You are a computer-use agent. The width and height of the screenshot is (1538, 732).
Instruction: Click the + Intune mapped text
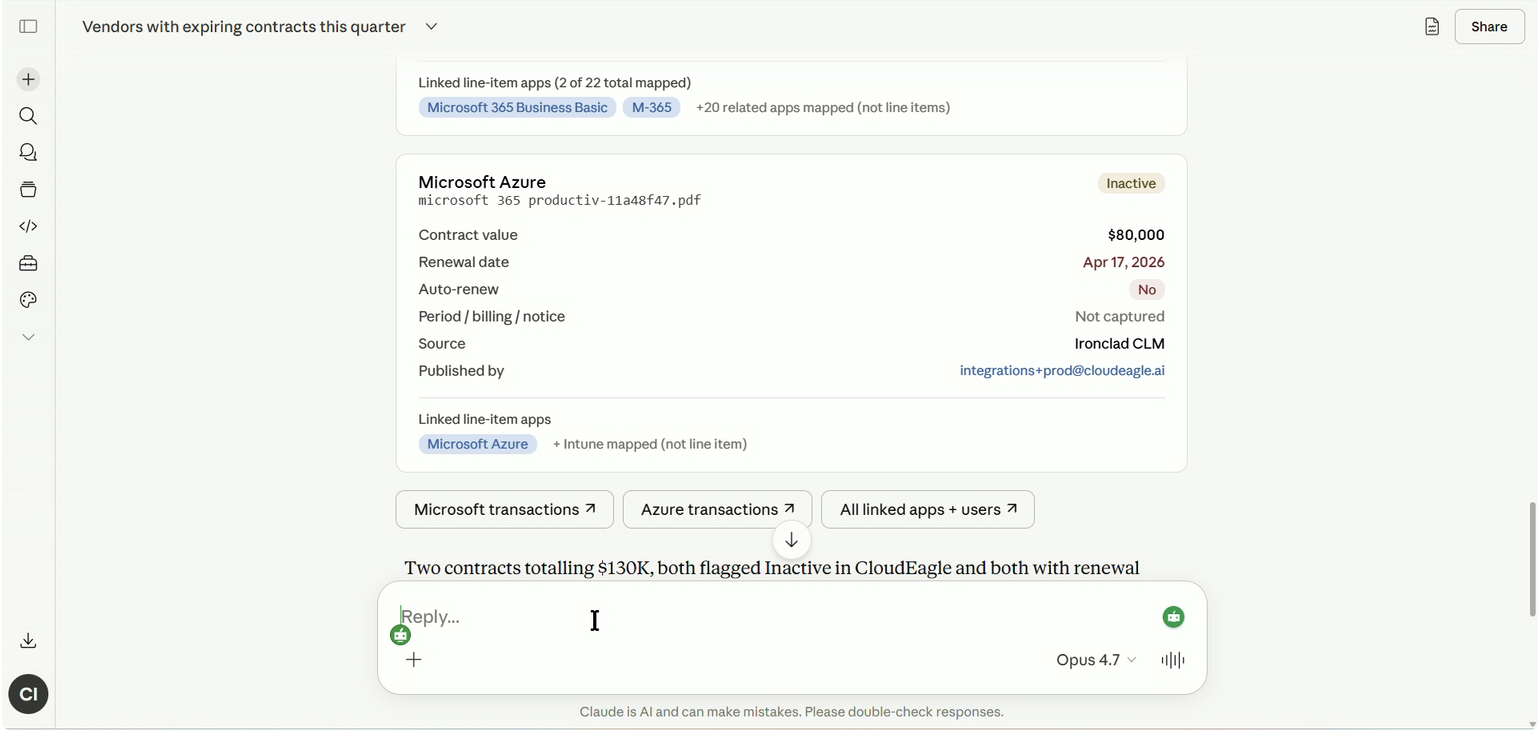point(650,444)
